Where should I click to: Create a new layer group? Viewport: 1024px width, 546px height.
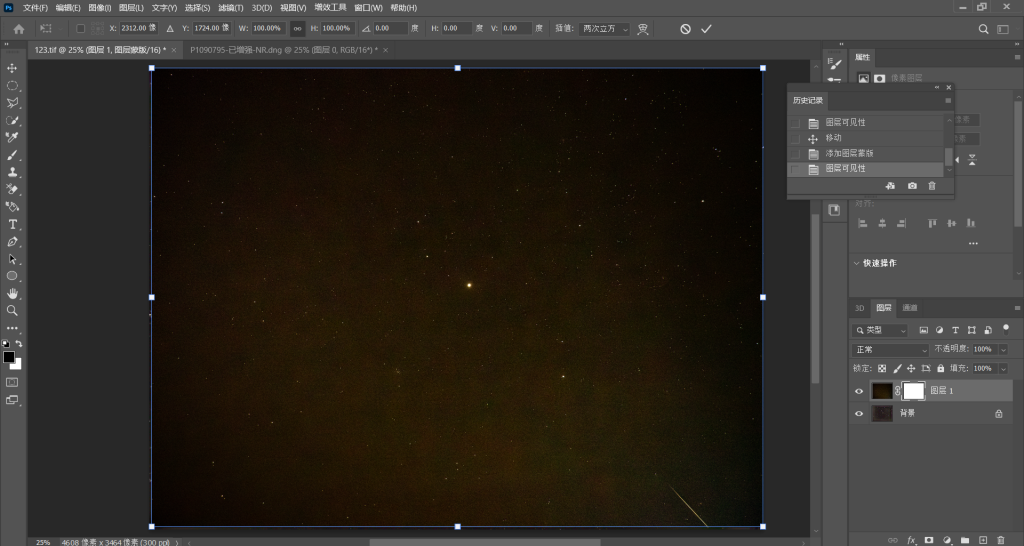click(x=965, y=540)
